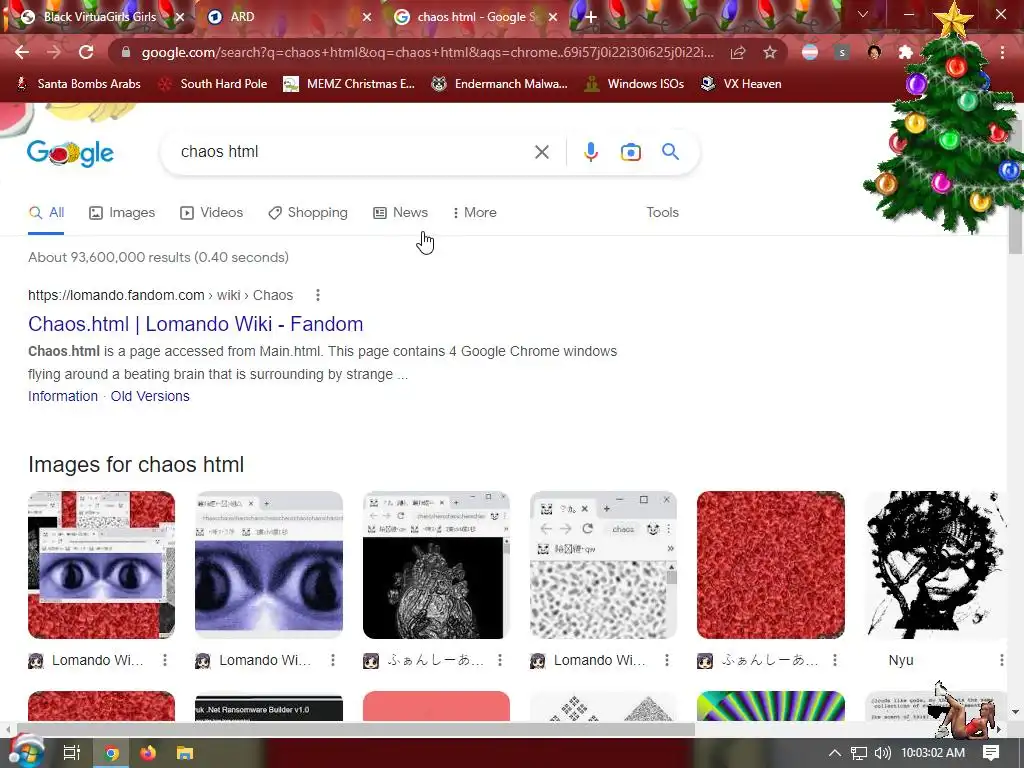Open image thumbnail of blue eyes closeup
Screen dimensions: 1024x768
[269, 565]
